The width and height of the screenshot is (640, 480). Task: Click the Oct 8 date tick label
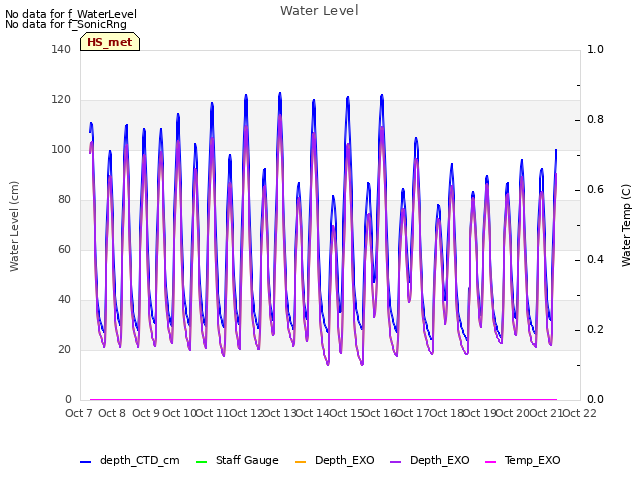(112, 413)
